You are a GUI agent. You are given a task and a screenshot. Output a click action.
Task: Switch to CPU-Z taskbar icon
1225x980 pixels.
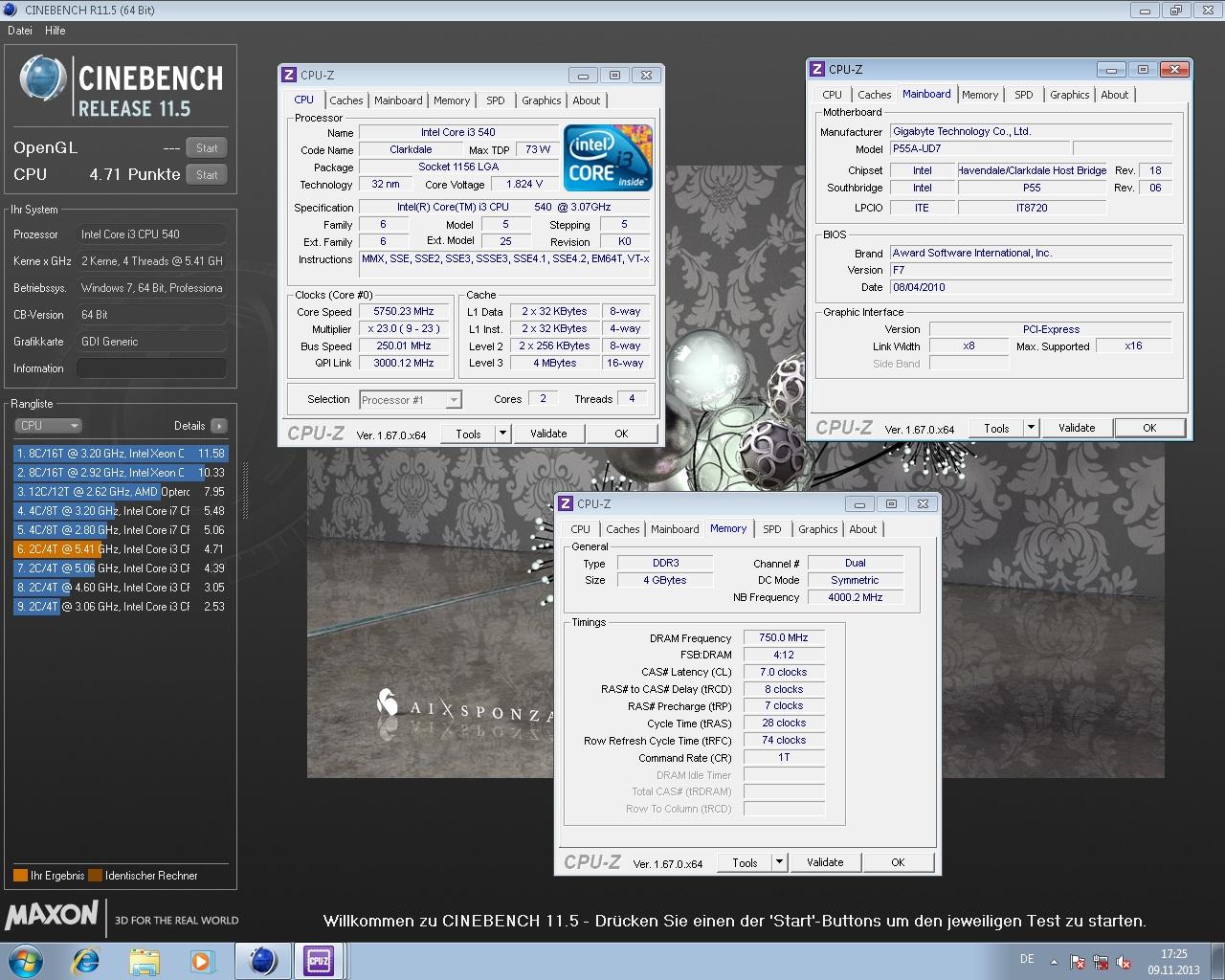tap(318, 961)
